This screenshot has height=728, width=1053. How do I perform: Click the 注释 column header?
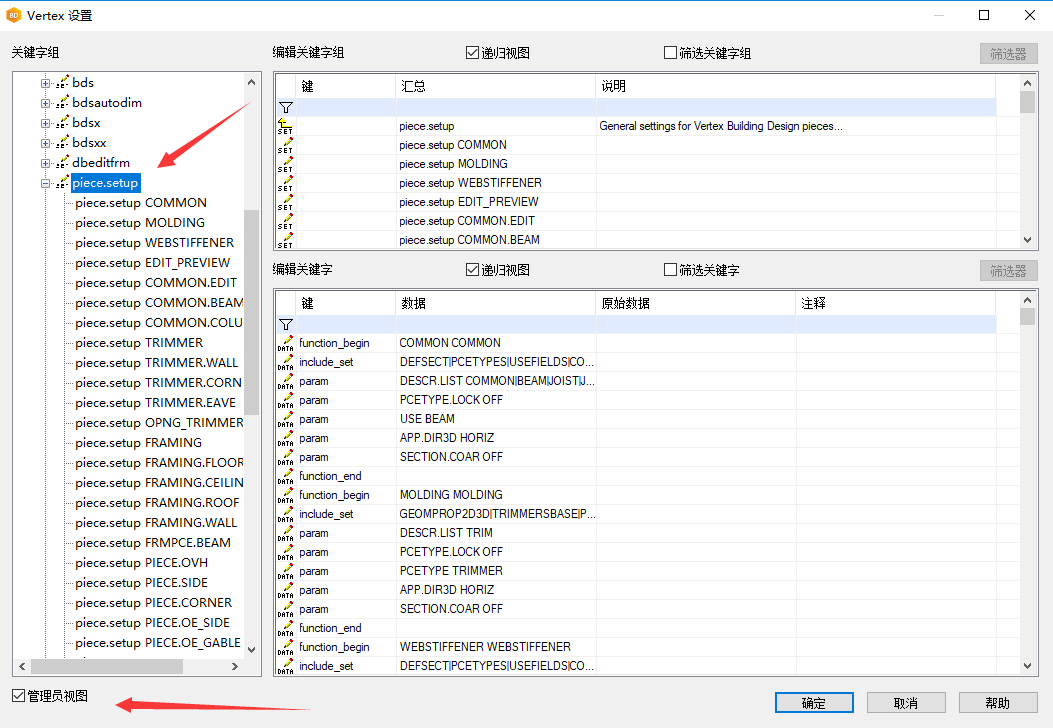895,303
